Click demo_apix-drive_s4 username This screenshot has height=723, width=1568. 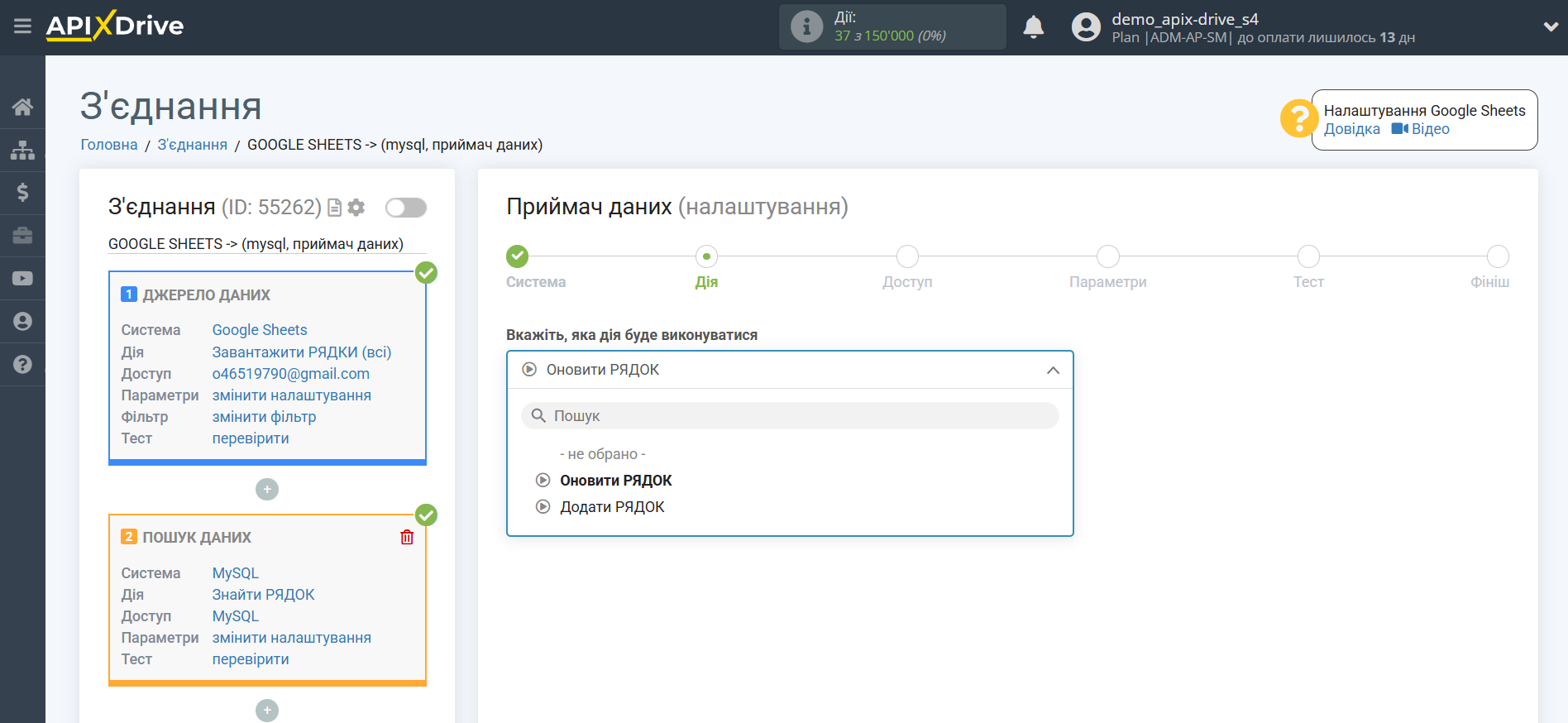pyautogui.click(x=1185, y=19)
